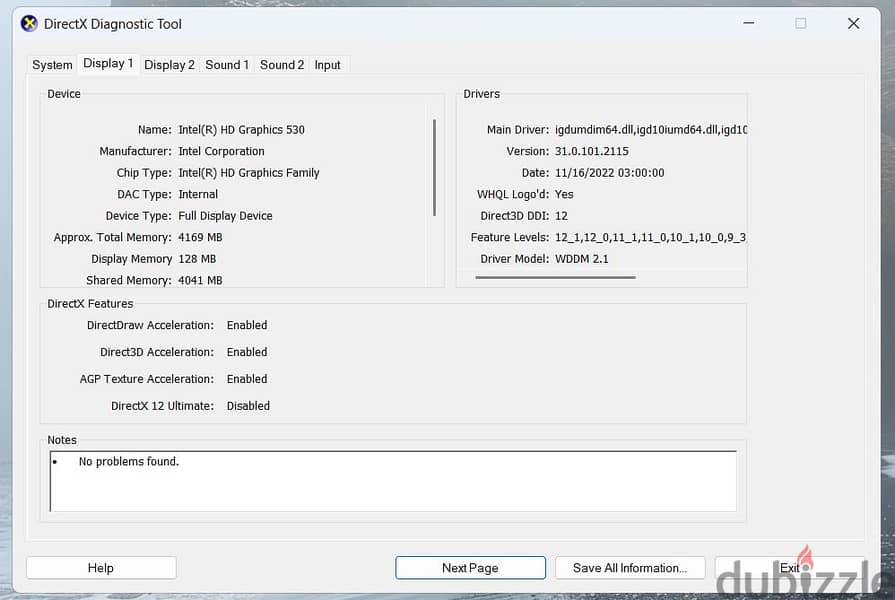Image resolution: width=895 pixels, height=600 pixels.
Task: Click the Device panel vertical scrollbar
Action: point(434,167)
